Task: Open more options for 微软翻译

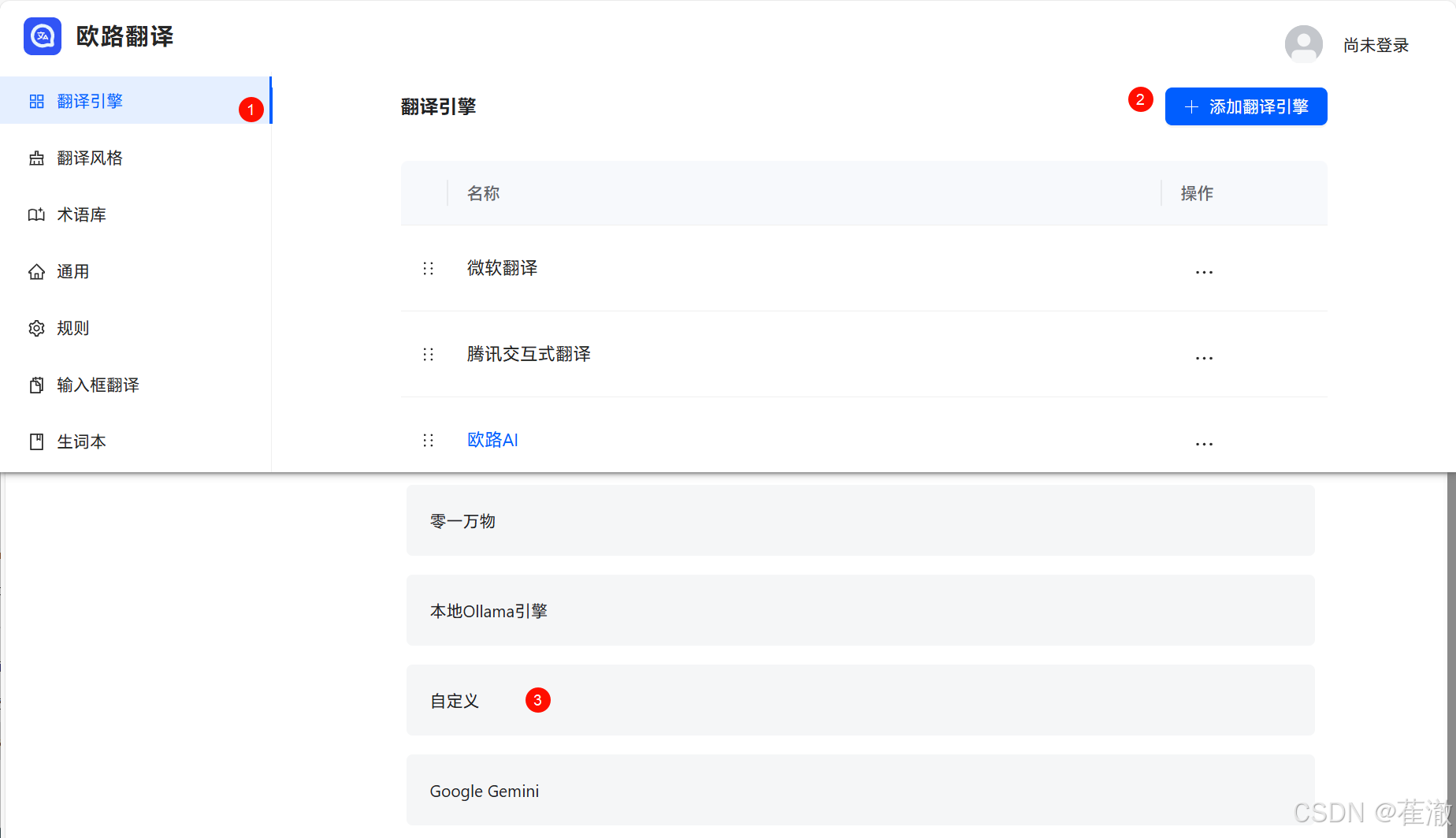Action: click(1204, 272)
